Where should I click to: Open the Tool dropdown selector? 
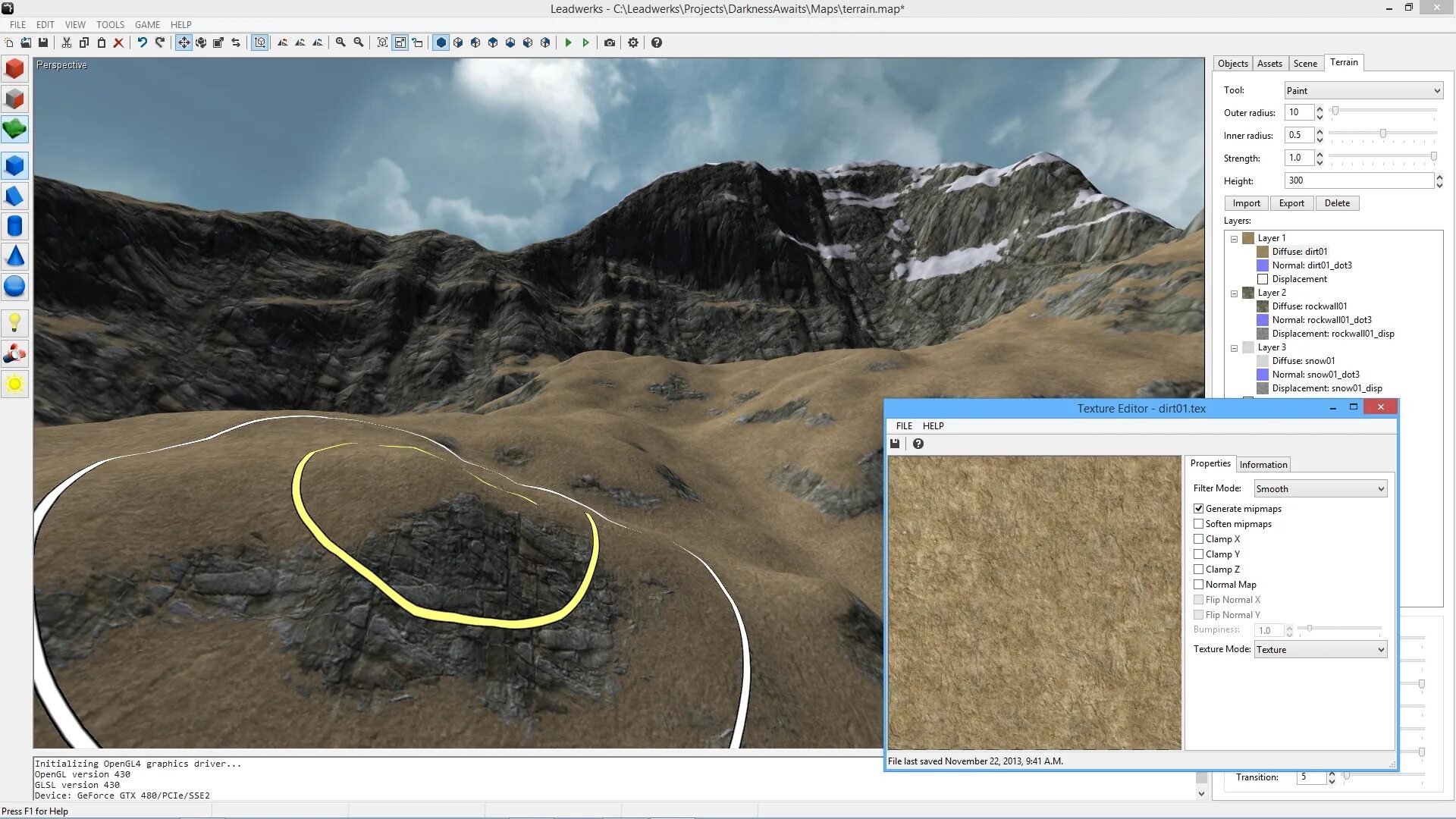[1363, 90]
